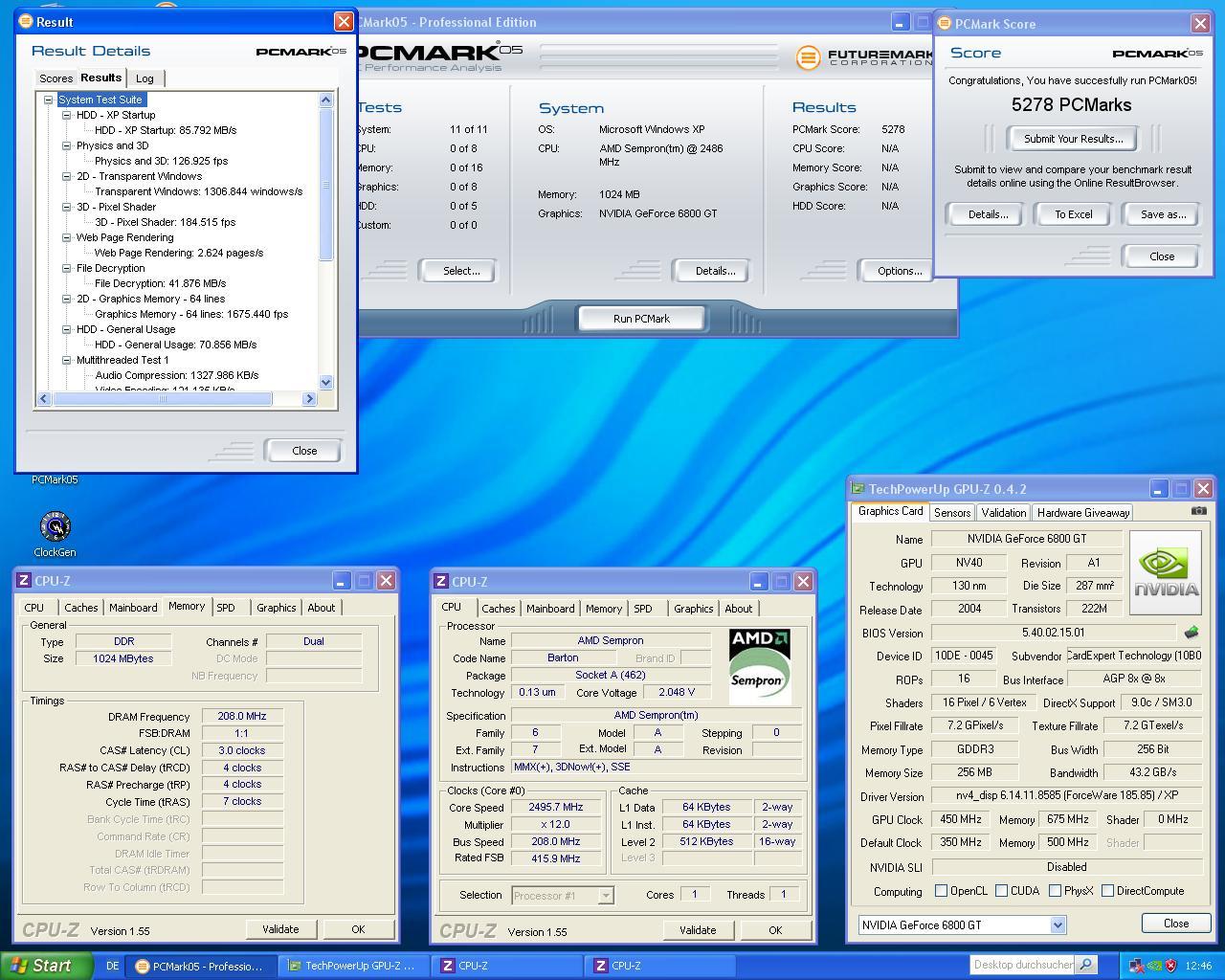Click the DE language indicator in taskbar
1225x980 pixels.
112,966
